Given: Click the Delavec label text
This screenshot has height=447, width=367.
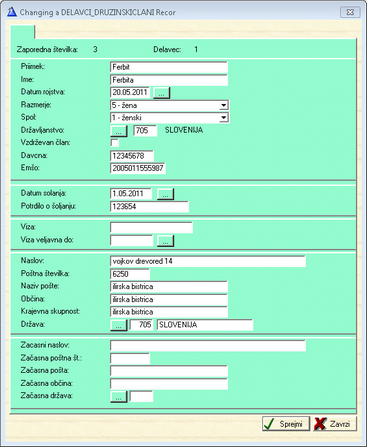Looking at the screenshot, I should (x=167, y=50).
